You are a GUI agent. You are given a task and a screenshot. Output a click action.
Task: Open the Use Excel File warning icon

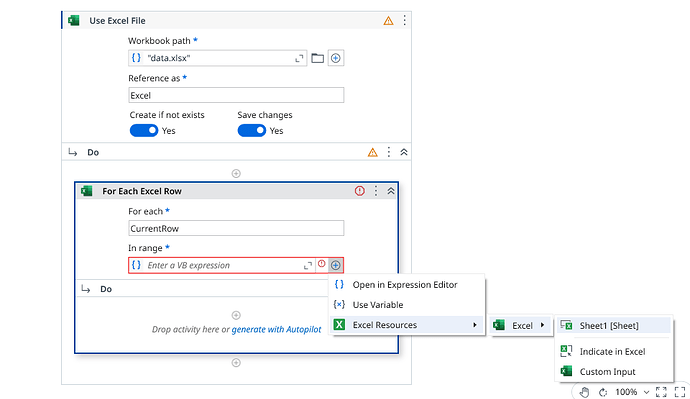click(x=388, y=21)
